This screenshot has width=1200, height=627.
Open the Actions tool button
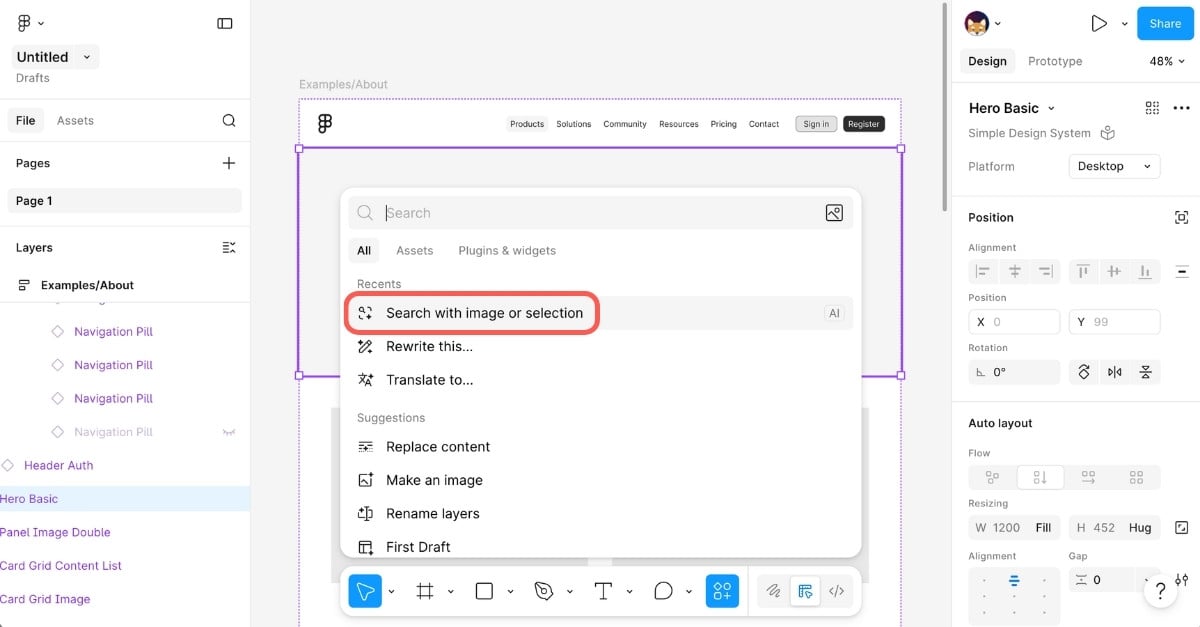click(x=722, y=591)
